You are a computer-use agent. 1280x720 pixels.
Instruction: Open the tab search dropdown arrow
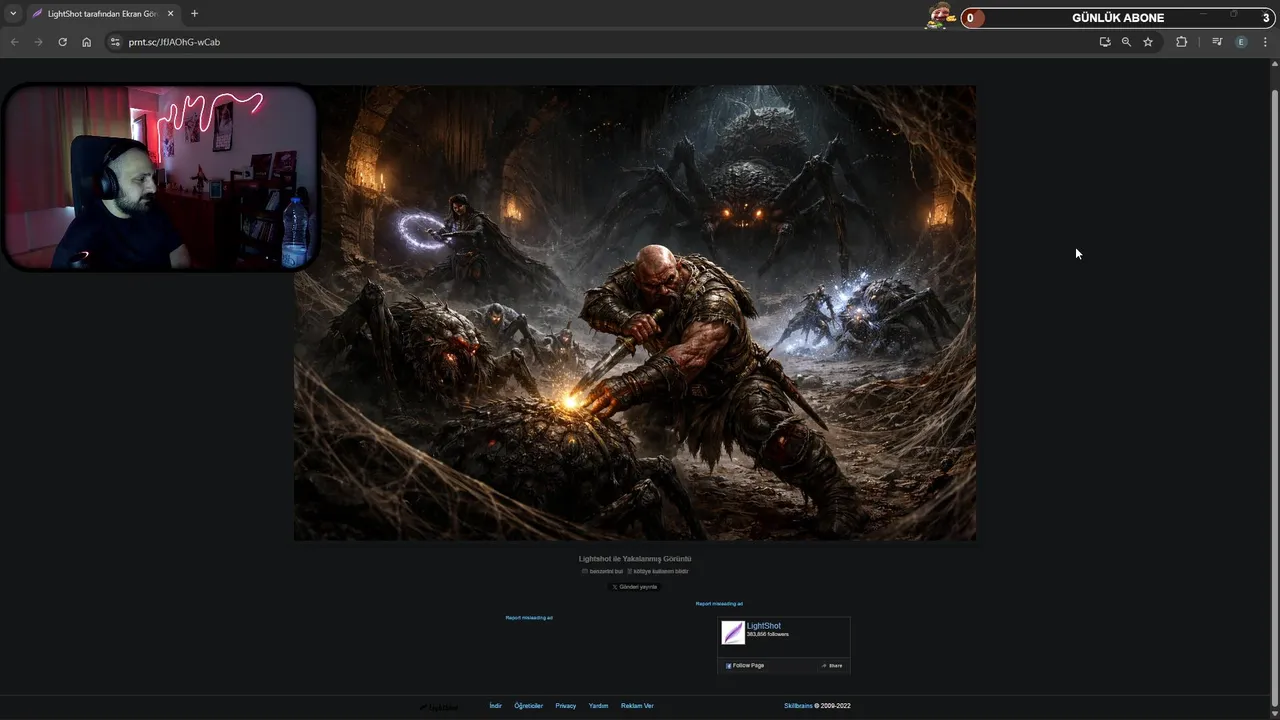click(13, 14)
